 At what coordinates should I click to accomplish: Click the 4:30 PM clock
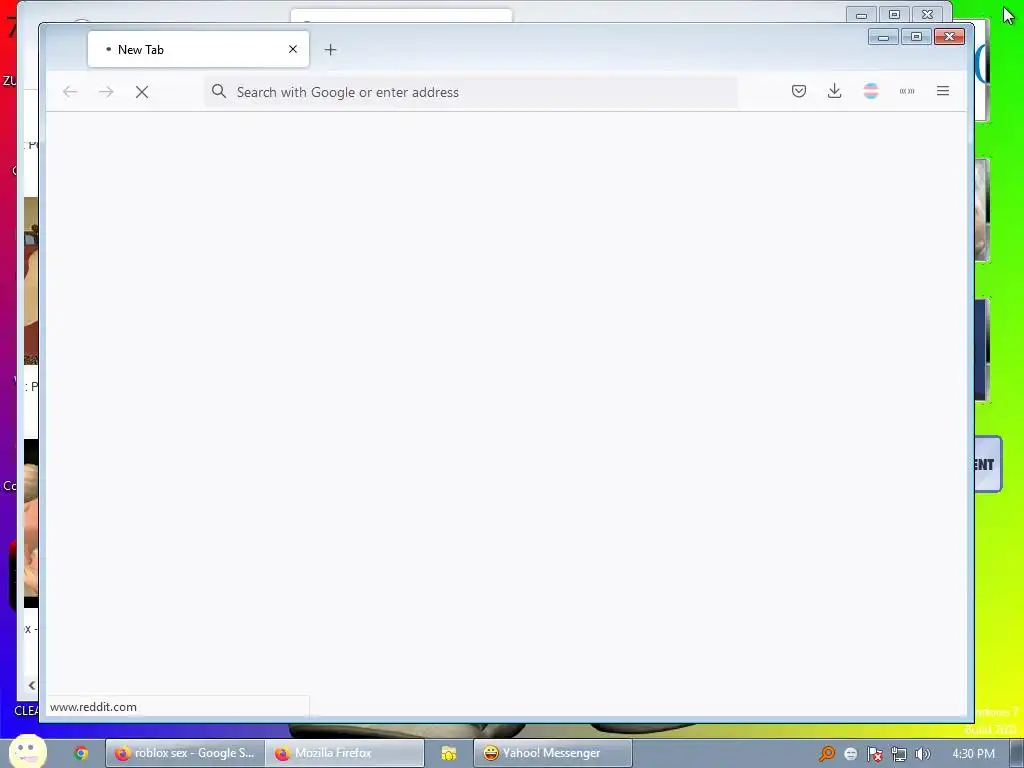click(x=973, y=754)
